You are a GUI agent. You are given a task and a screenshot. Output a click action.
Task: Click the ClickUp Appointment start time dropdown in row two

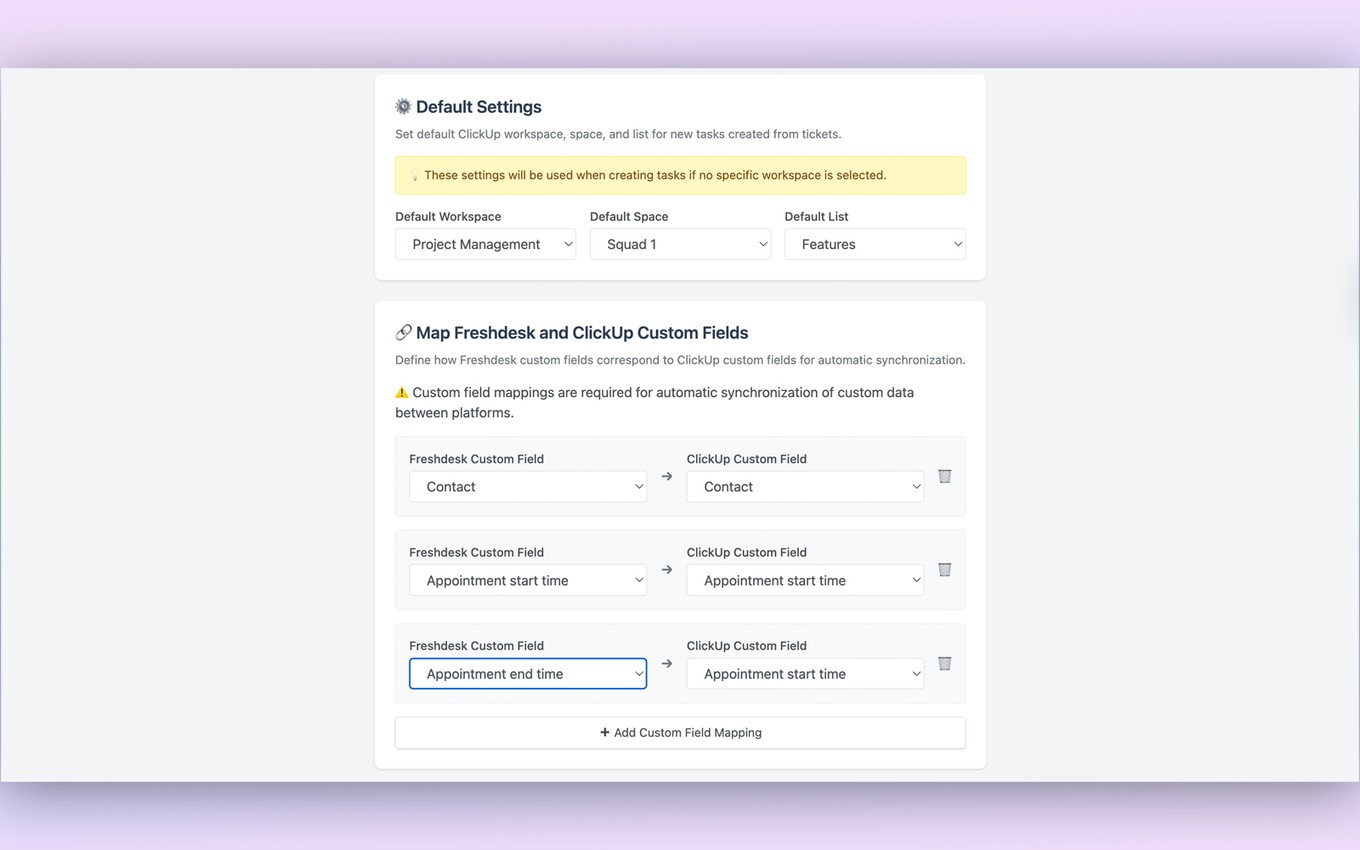pyautogui.click(x=804, y=580)
